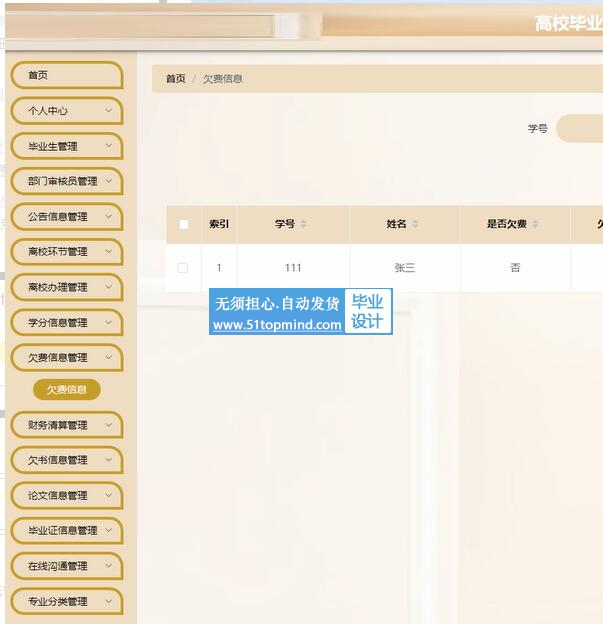Select the 欠费信息 submenu item
The image size is (603, 624).
[x=67, y=390]
